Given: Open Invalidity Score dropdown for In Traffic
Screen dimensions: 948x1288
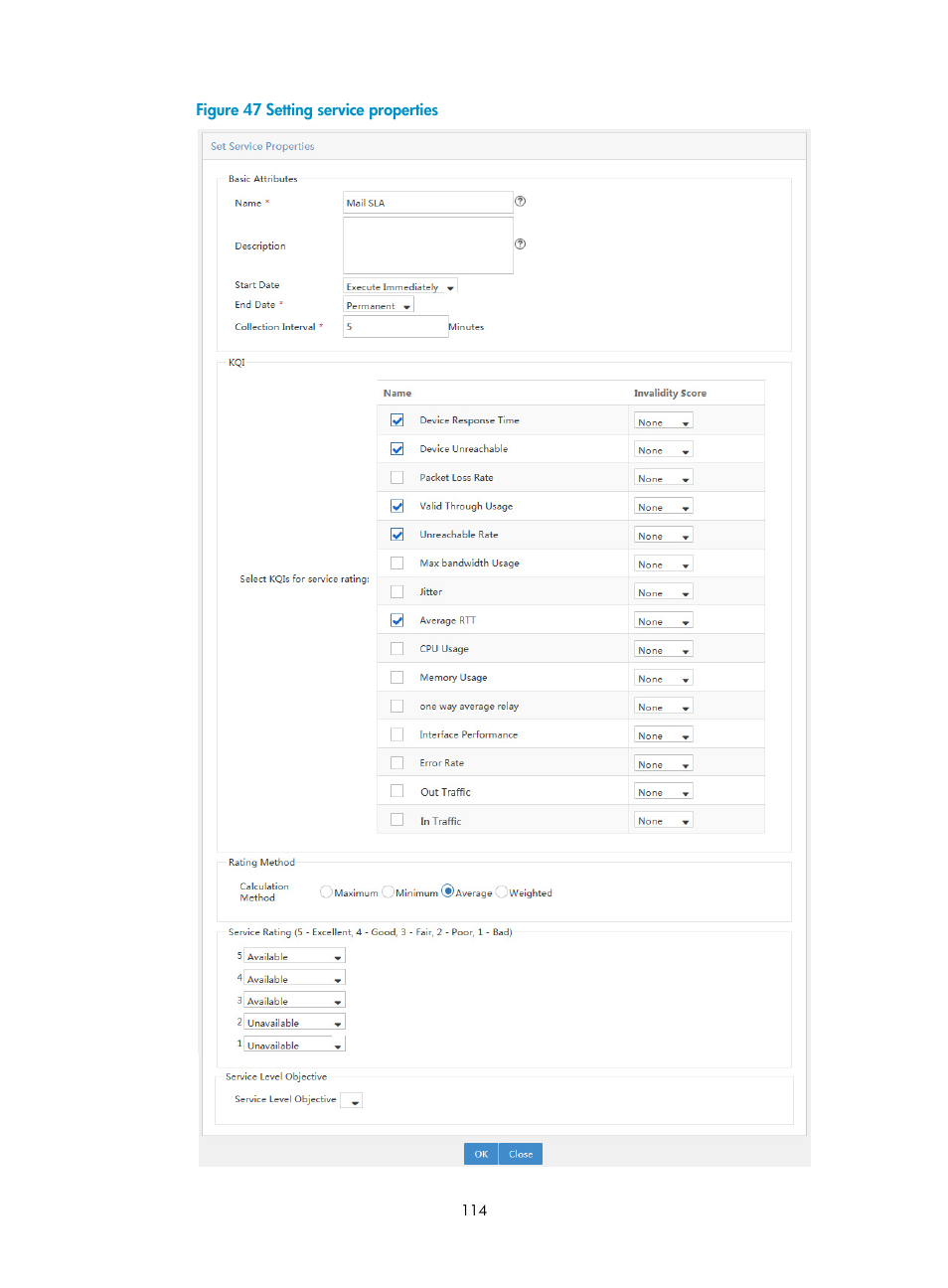Looking at the screenshot, I should pyautogui.click(x=664, y=821).
